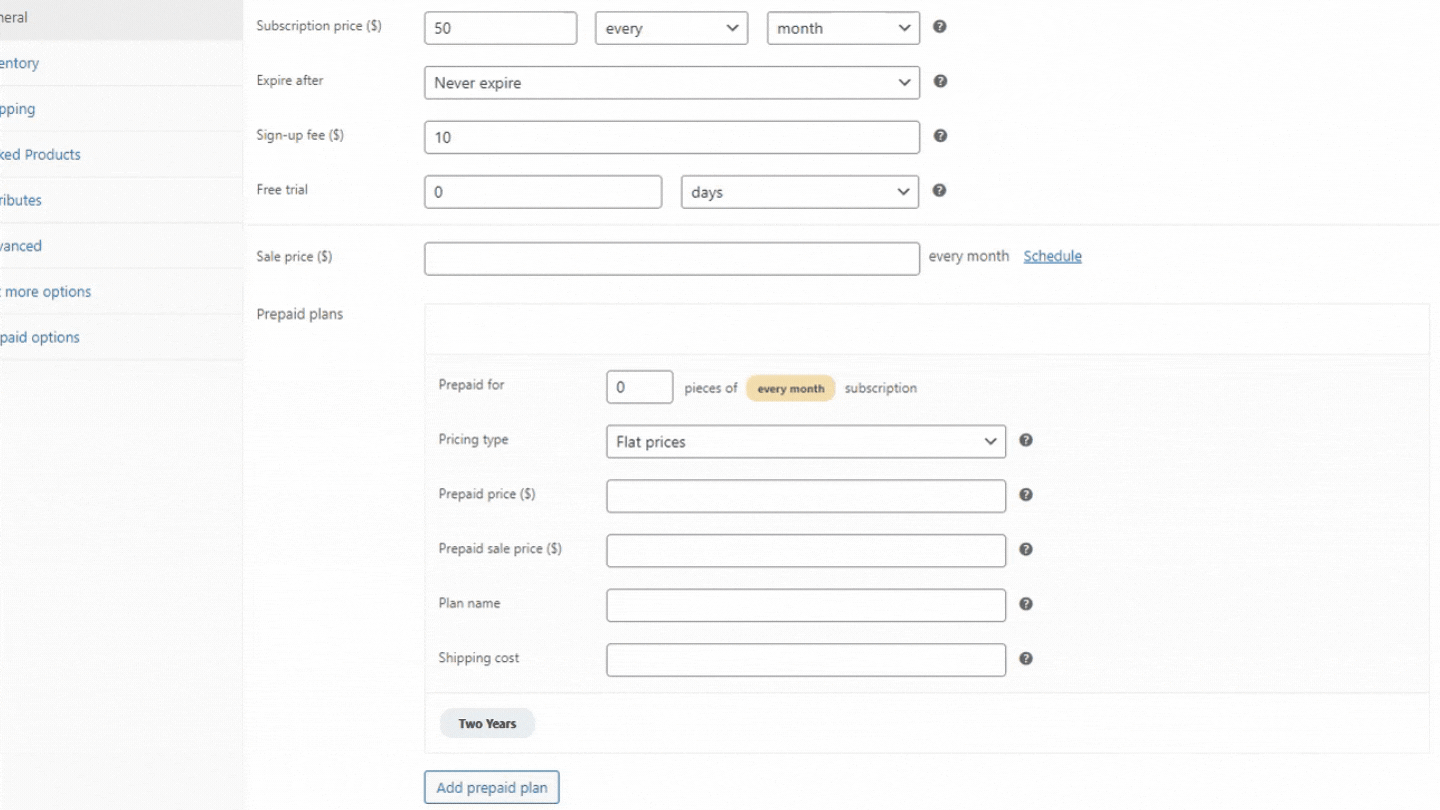The image size is (1440, 810).
Task: Click help icon beside Subscription price
Action: point(939,27)
